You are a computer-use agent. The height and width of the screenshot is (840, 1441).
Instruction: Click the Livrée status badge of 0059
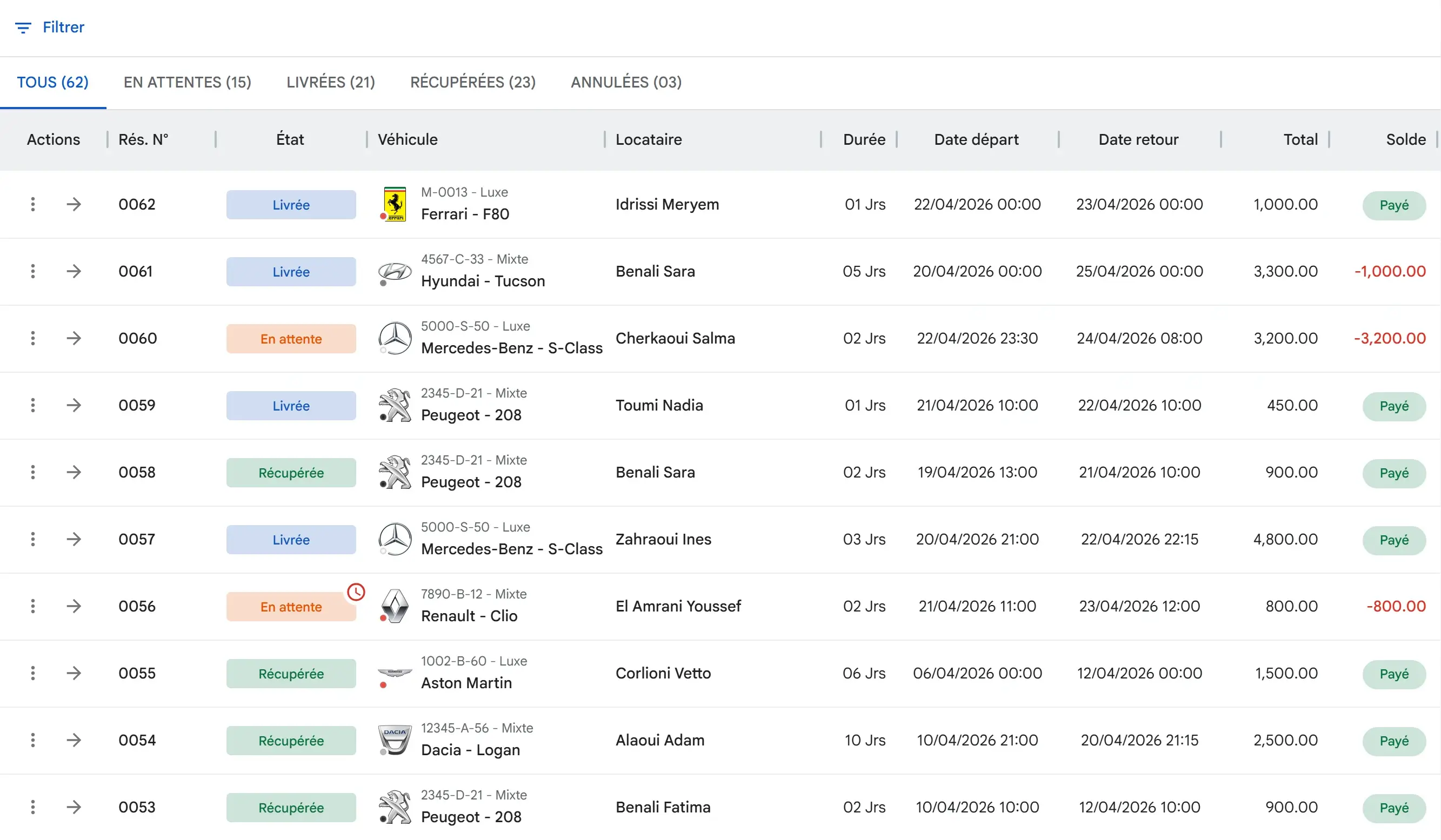pos(290,406)
